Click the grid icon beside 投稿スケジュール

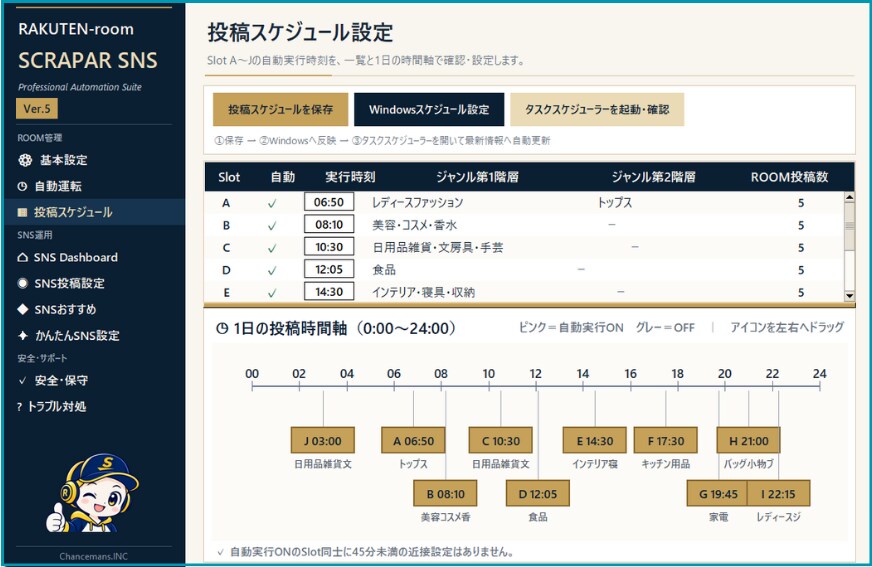[22, 212]
